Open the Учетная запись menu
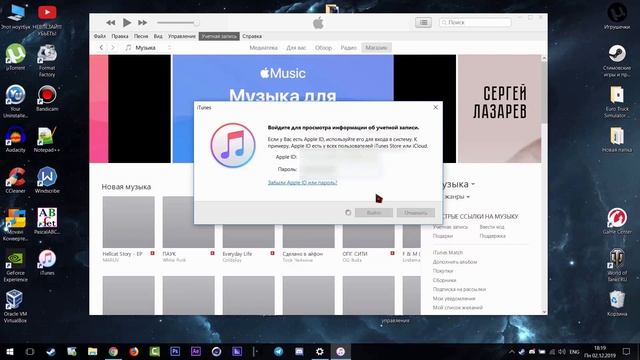The height and width of the screenshot is (360, 640). [219, 36]
